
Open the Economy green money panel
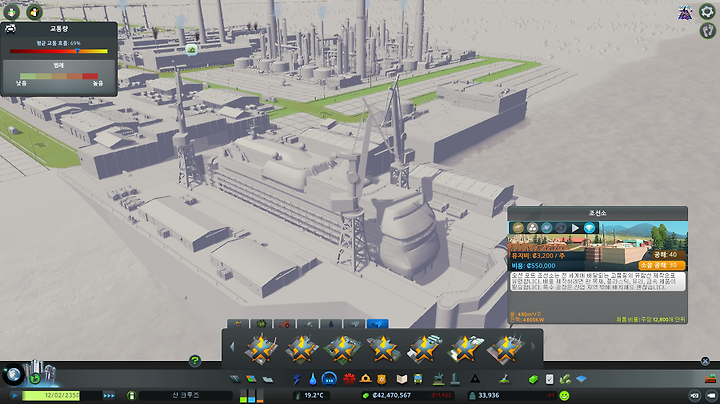[x=533, y=379]
